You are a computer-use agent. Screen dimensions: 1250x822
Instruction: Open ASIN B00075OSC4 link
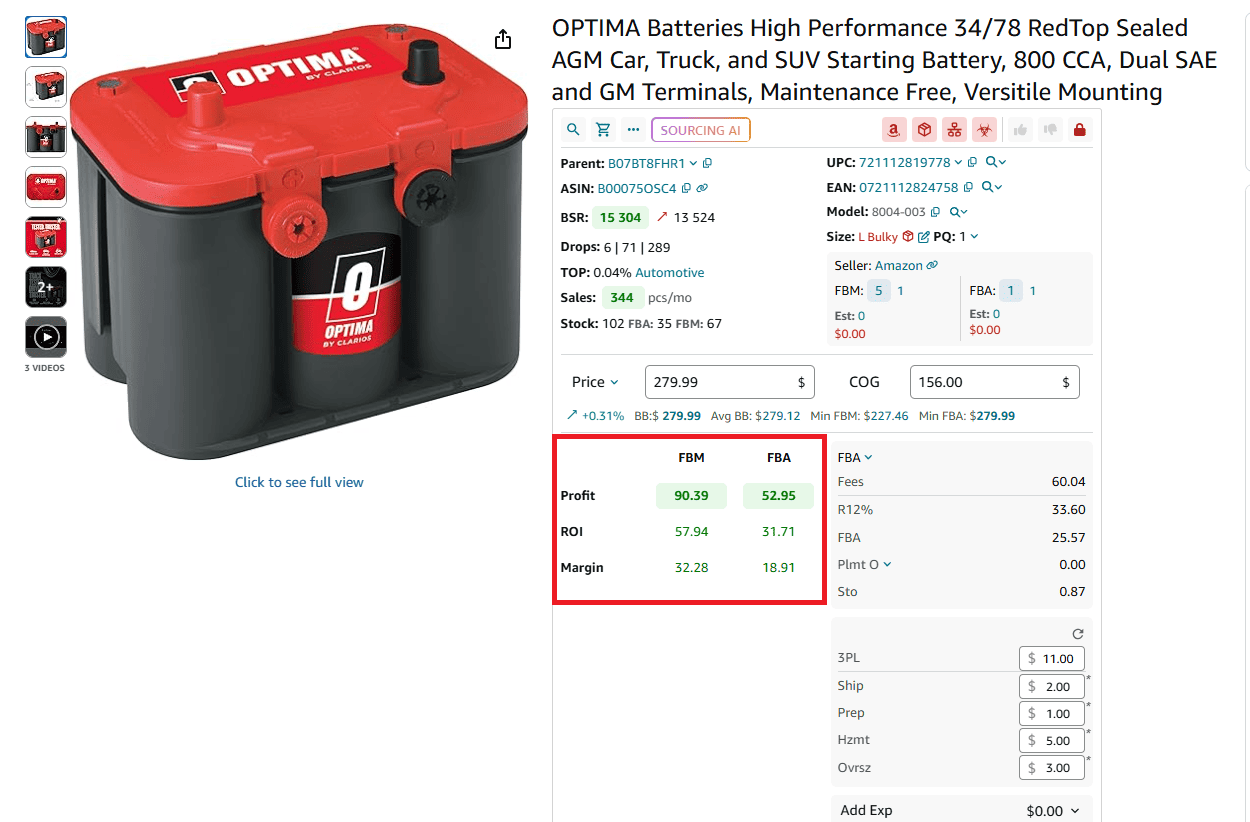click(x=637, y=188)
